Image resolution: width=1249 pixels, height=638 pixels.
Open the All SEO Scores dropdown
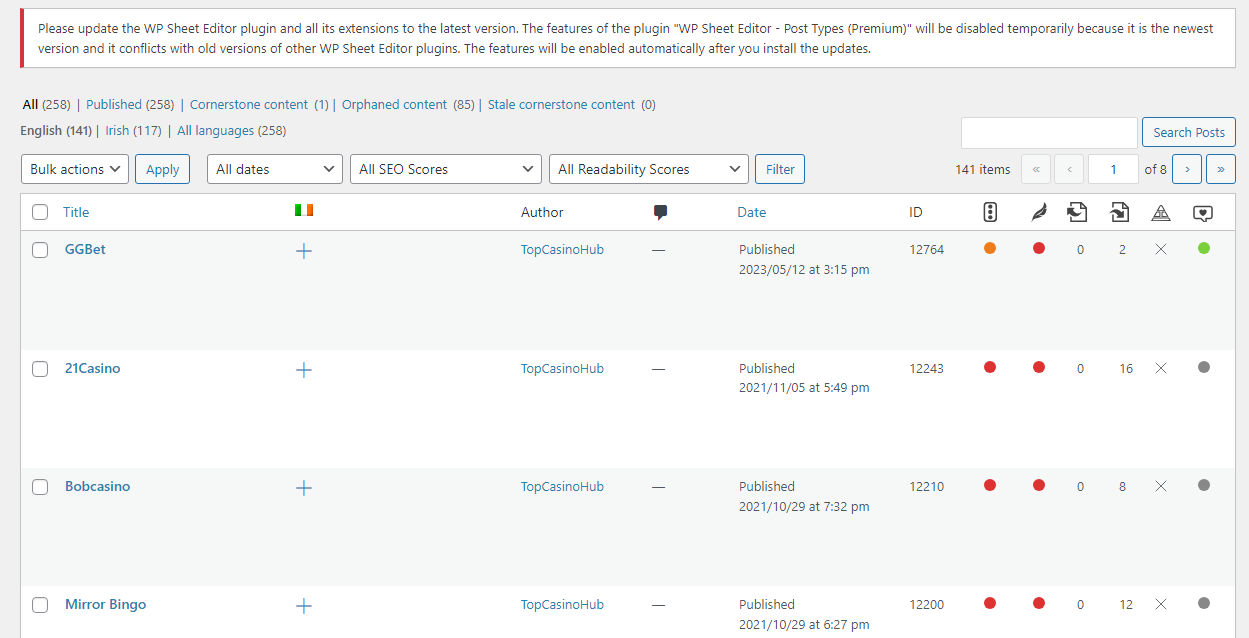point(446,169)
